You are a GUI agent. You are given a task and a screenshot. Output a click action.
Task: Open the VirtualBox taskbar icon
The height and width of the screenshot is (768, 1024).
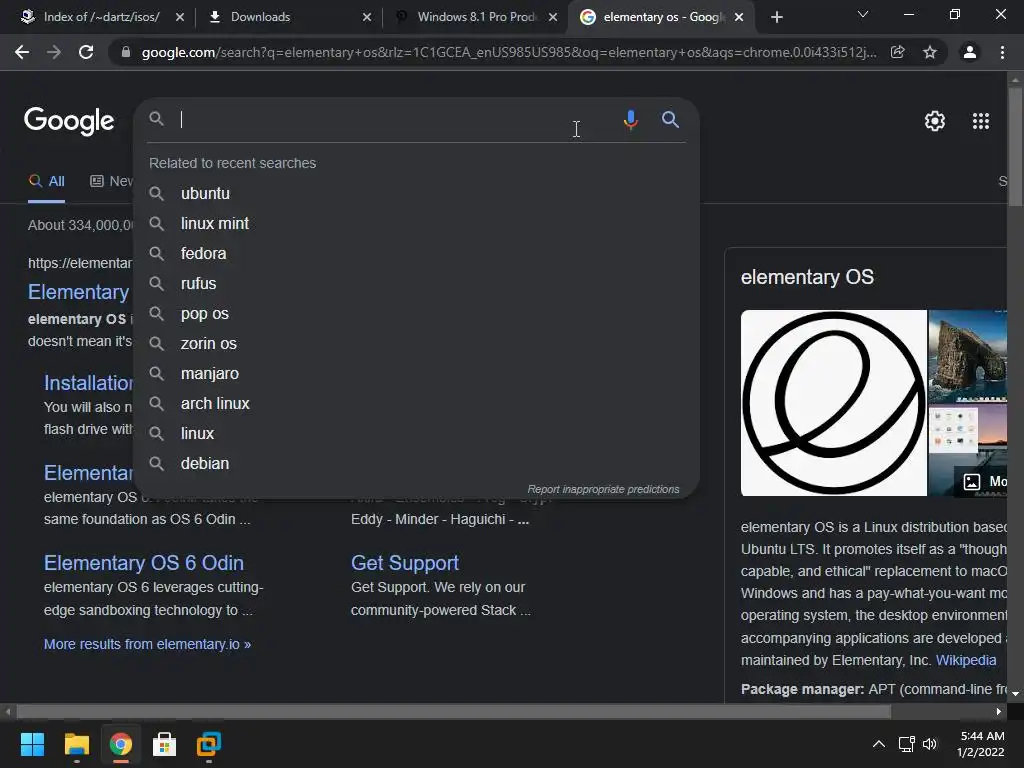[x=209, y=744]
